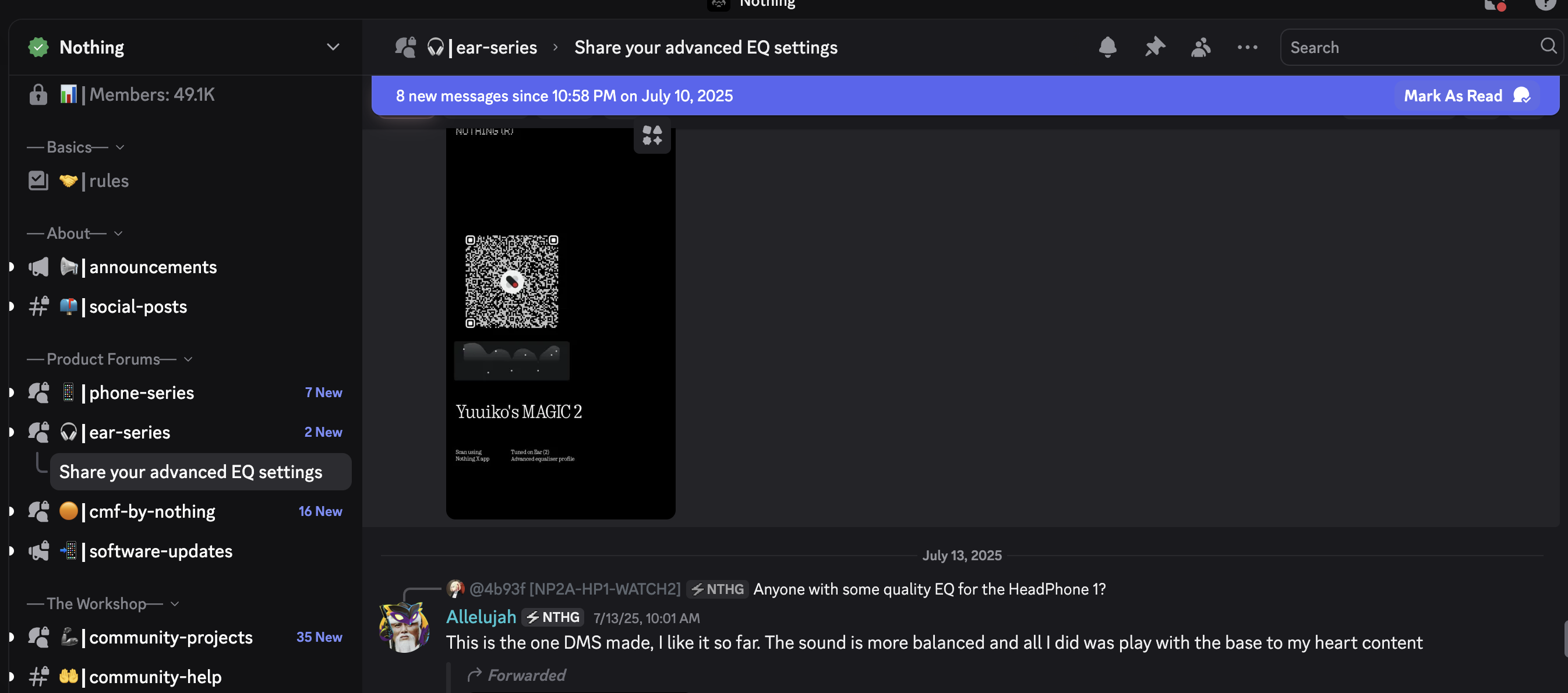Collapse the Basics category
This screenshot has height=693, width=1568.
pyautogui.click(x=76, y=147)
